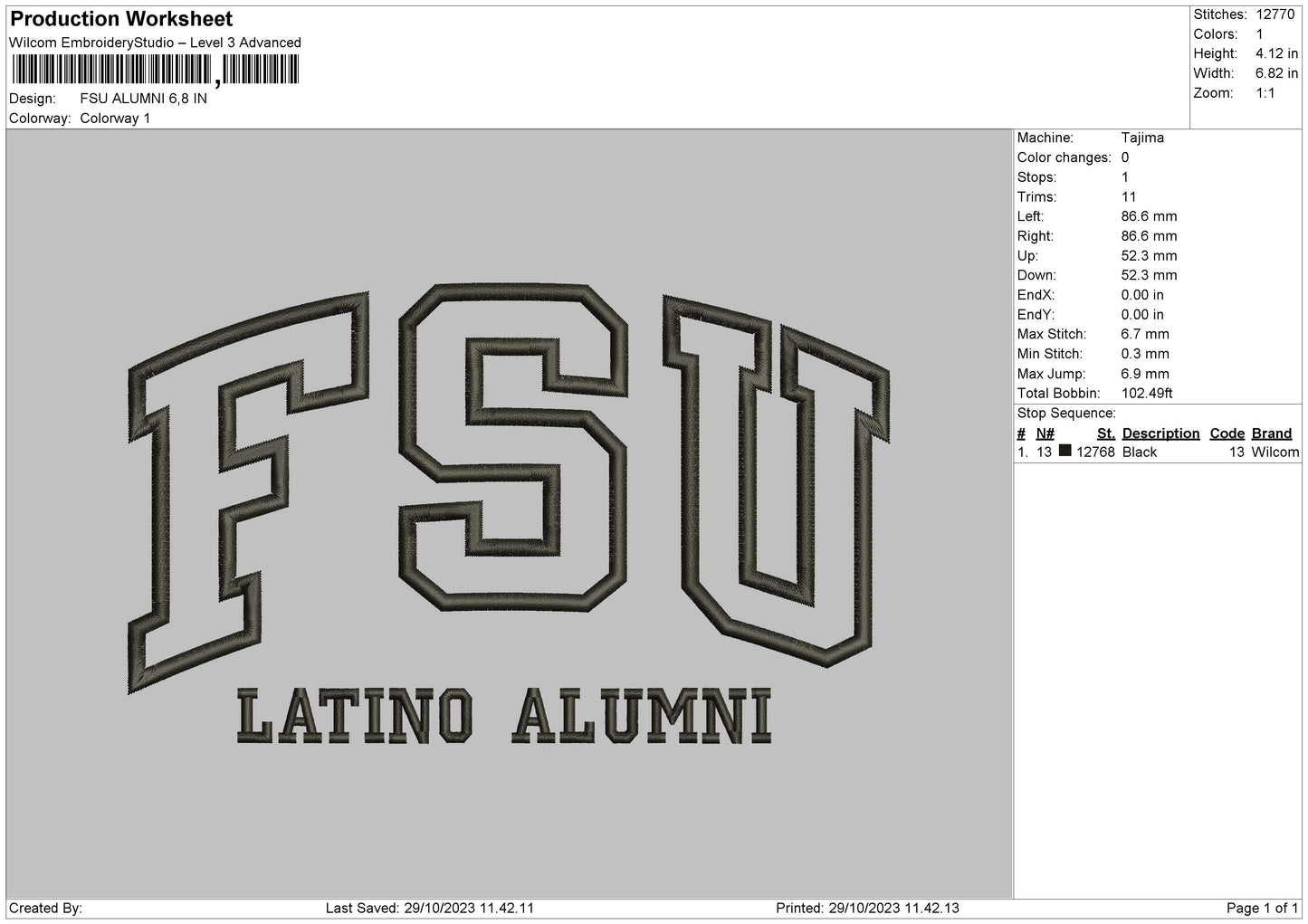Click the Width value '6.82 in'
Image resolution: width=1308 pixels, height=924 pixels.
1276,73
